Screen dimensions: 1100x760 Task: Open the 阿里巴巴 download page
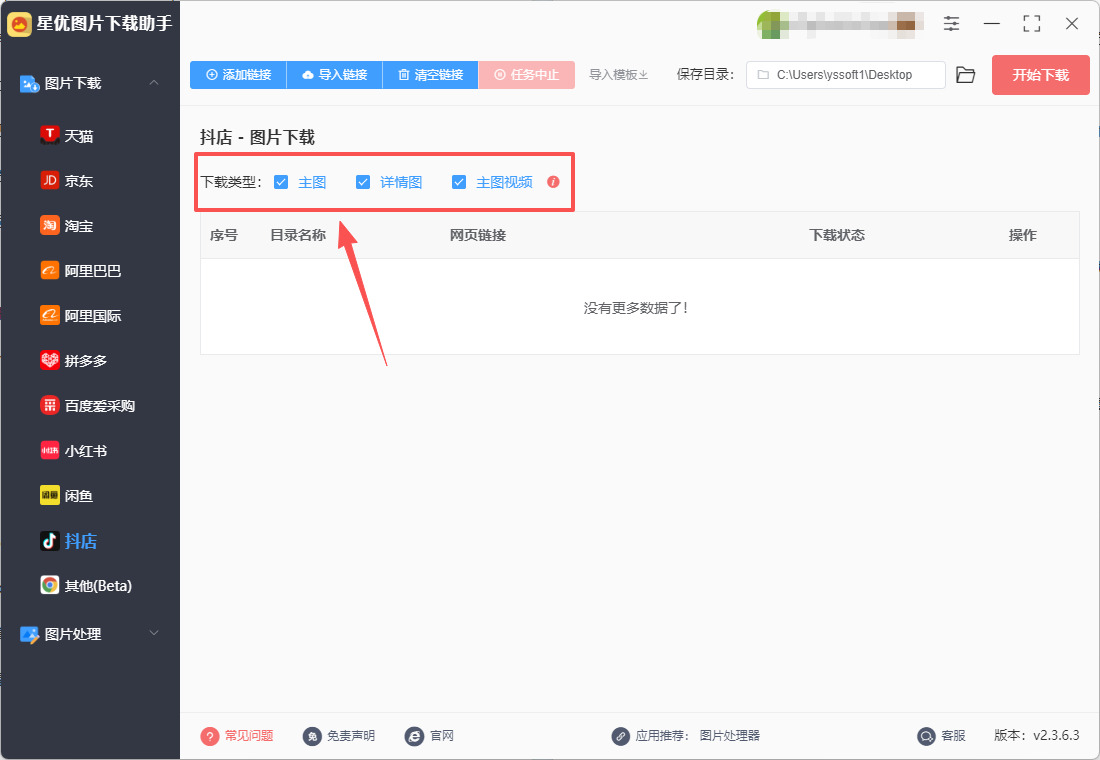click(81, 271)
